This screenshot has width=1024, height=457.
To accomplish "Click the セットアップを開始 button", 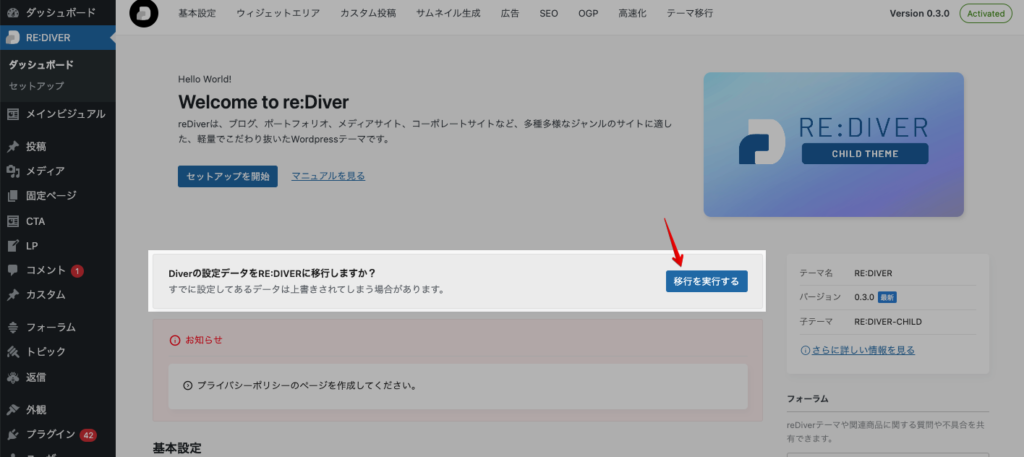I will pos(227,176).
